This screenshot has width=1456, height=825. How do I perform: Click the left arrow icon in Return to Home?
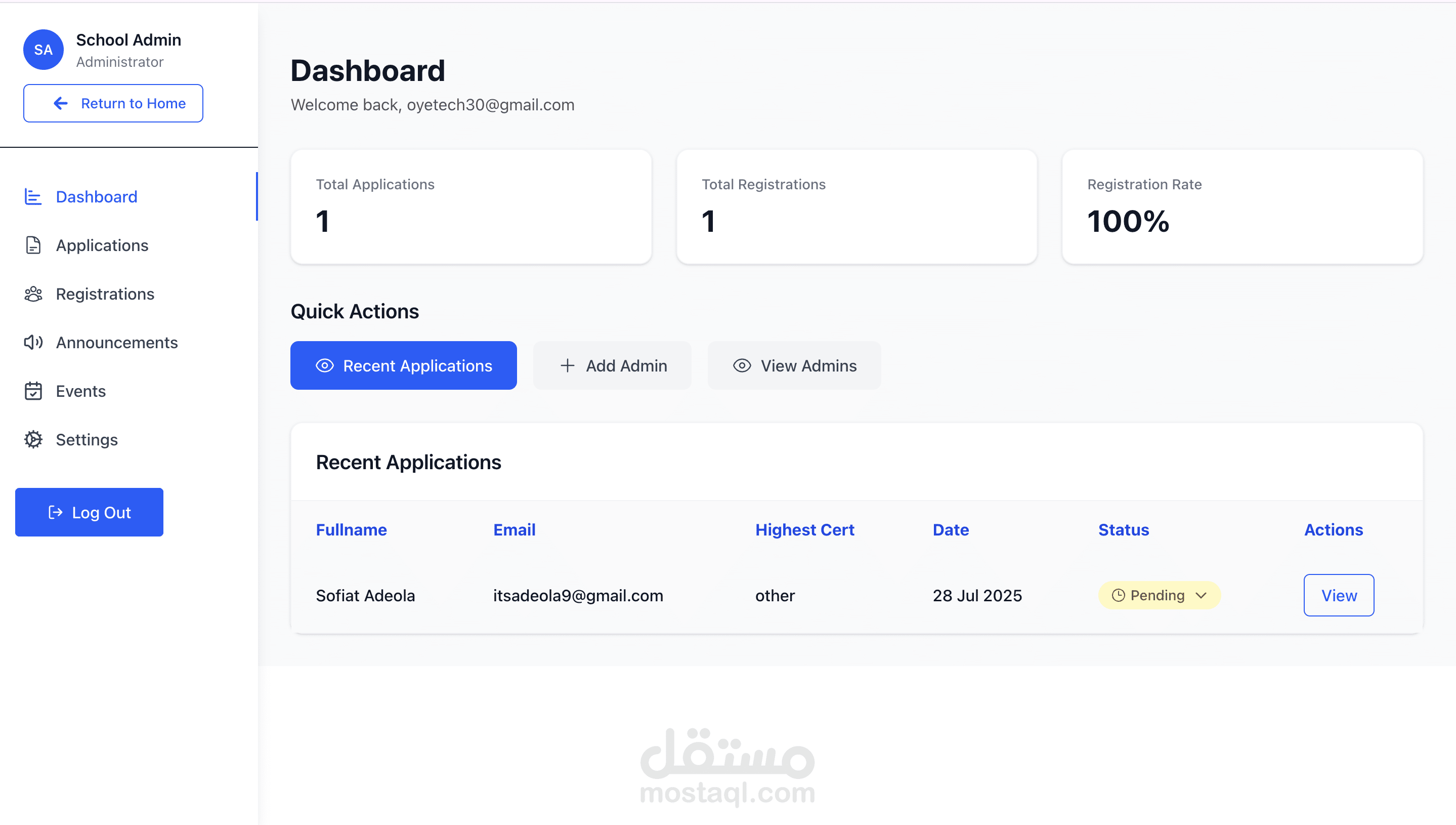61,103
